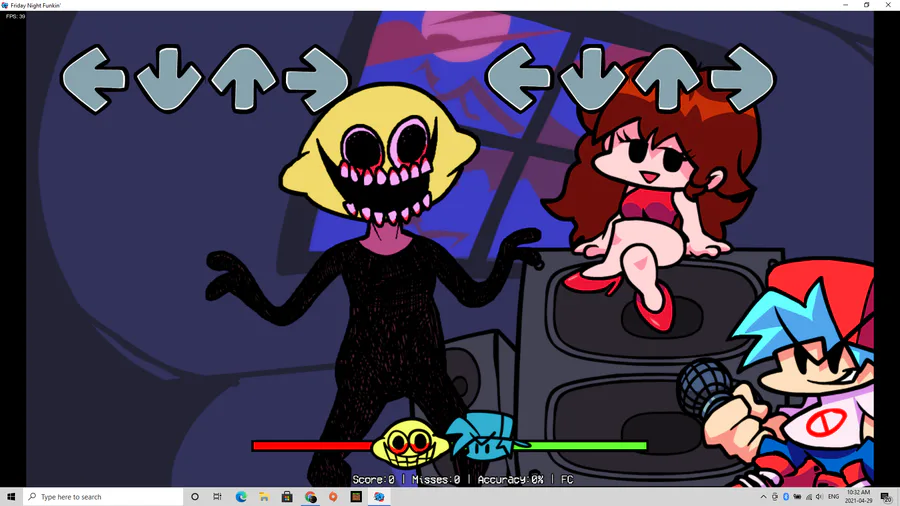Click the Bluetooth tray icon

click(786, 497)
